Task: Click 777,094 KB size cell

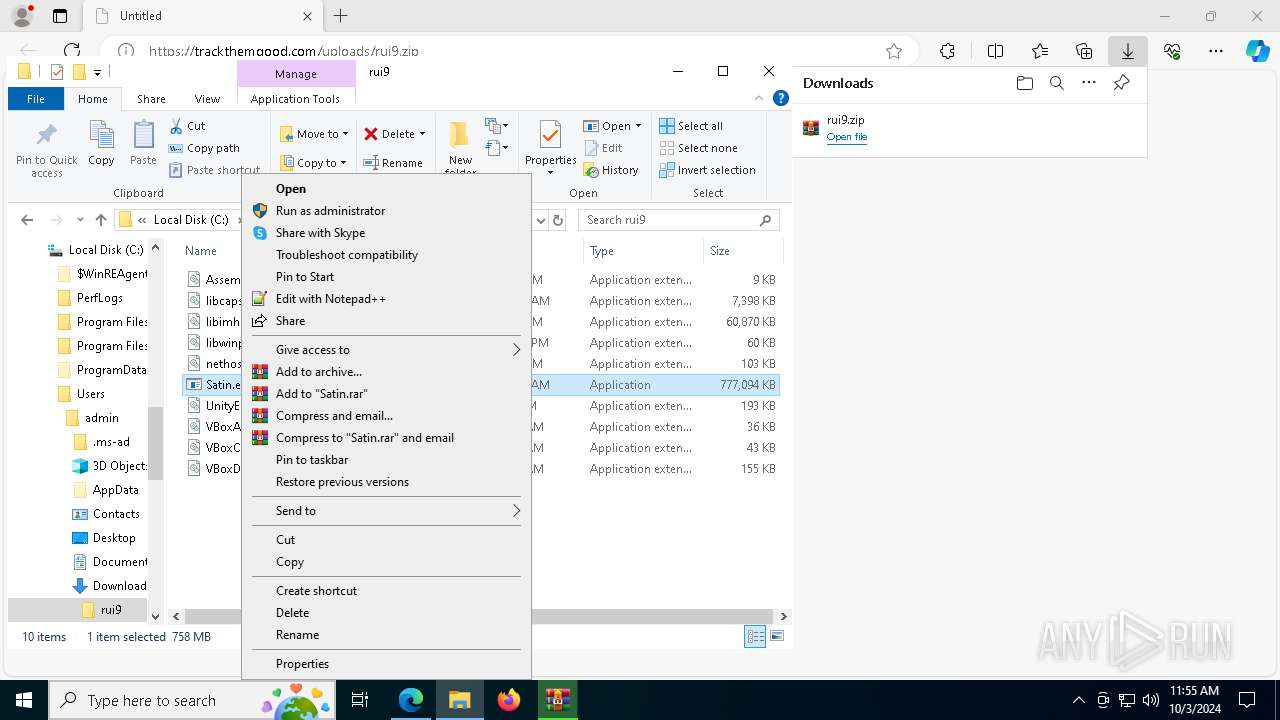Action: tap(747, 385)
